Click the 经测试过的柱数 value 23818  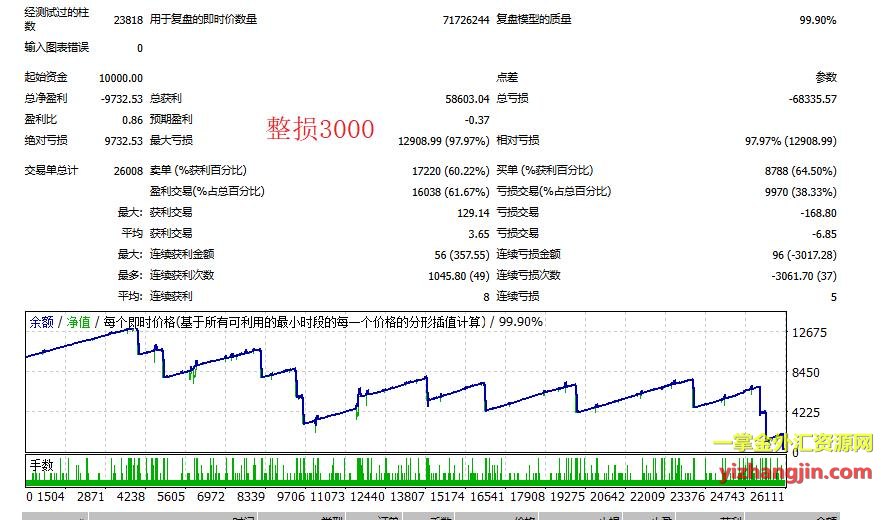click(128, 20)
